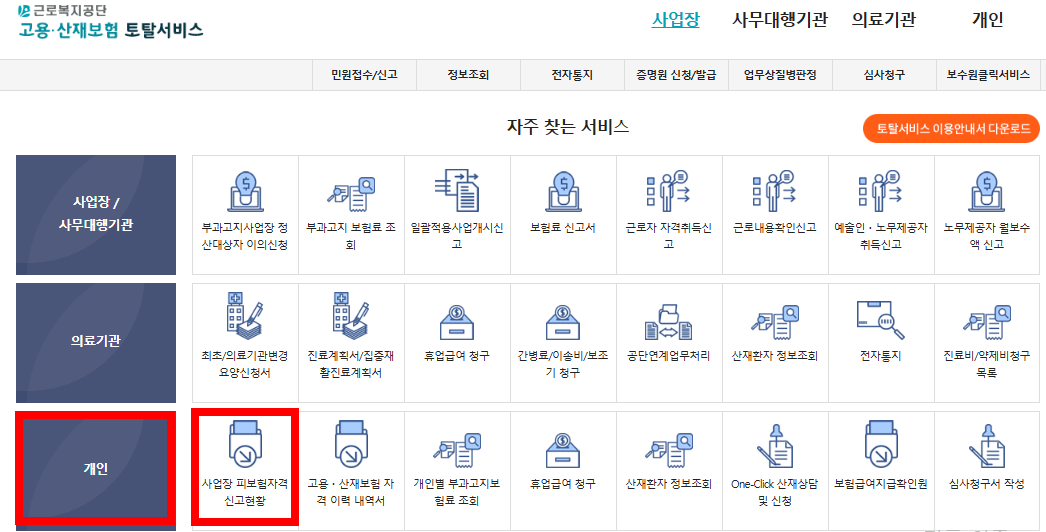1046x532 pixels.
Task: Open 예술인·노무제공자 취득신고 icon
Action: point(881,191)
